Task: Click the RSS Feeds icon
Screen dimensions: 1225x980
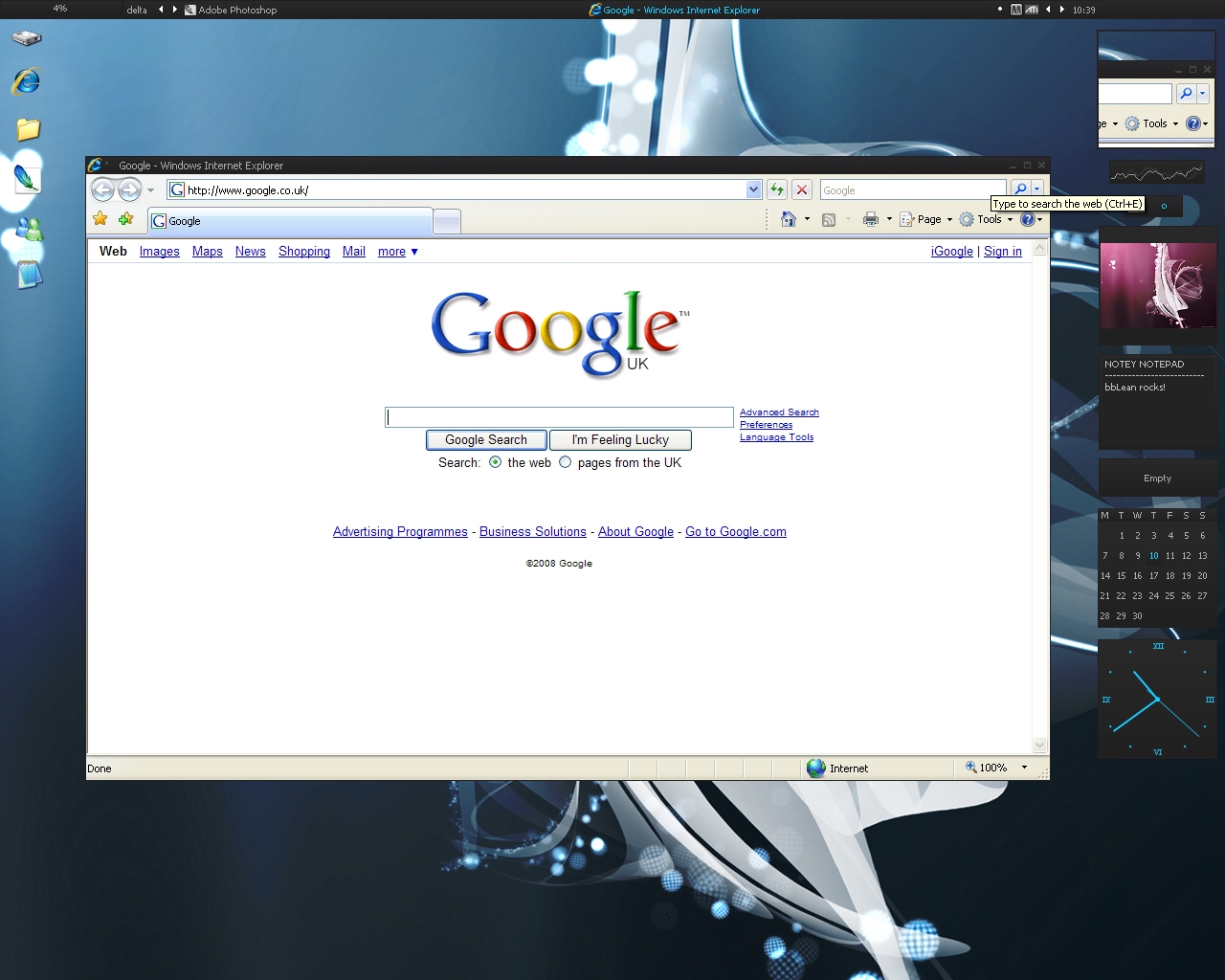Action: (829, 219)
